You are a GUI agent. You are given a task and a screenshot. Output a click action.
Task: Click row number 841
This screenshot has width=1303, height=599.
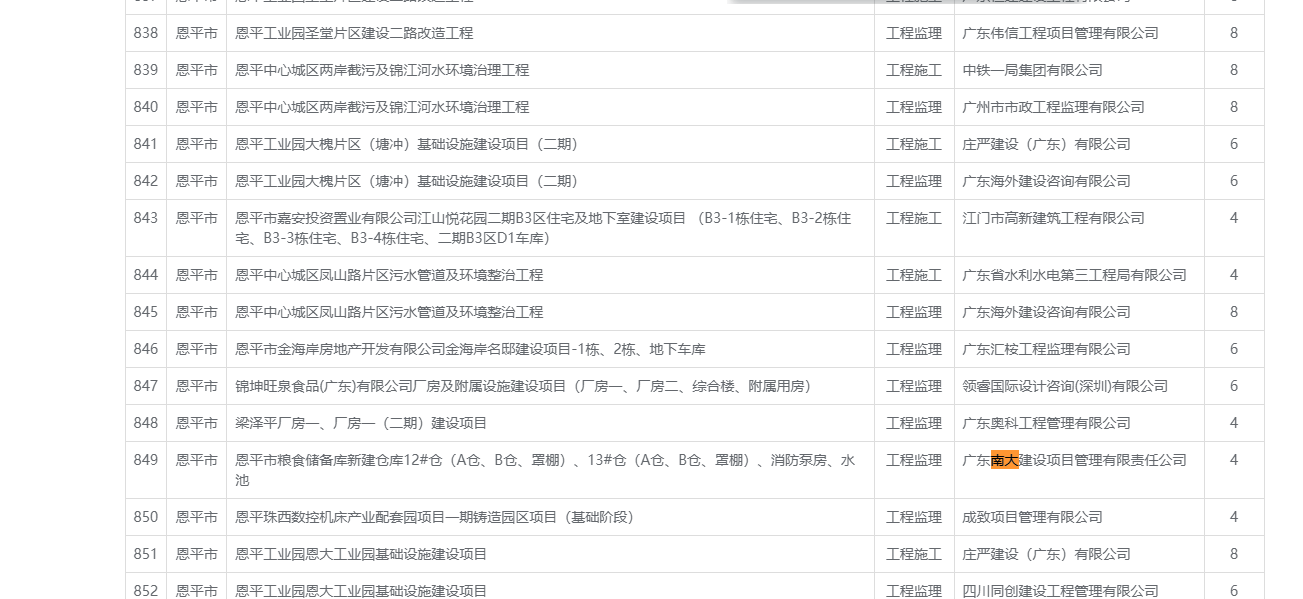146,144
